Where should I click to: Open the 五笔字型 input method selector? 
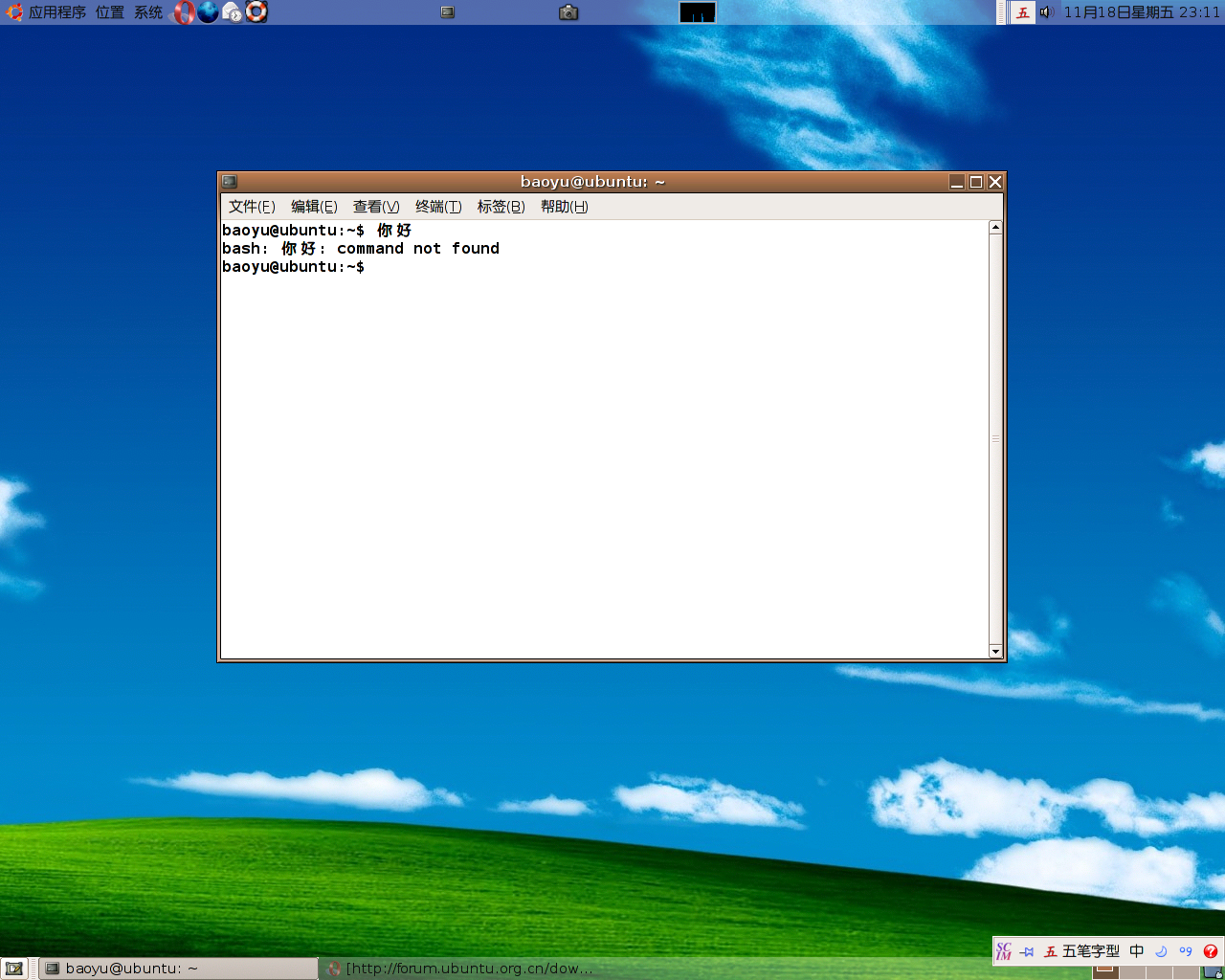(1081, 951)
